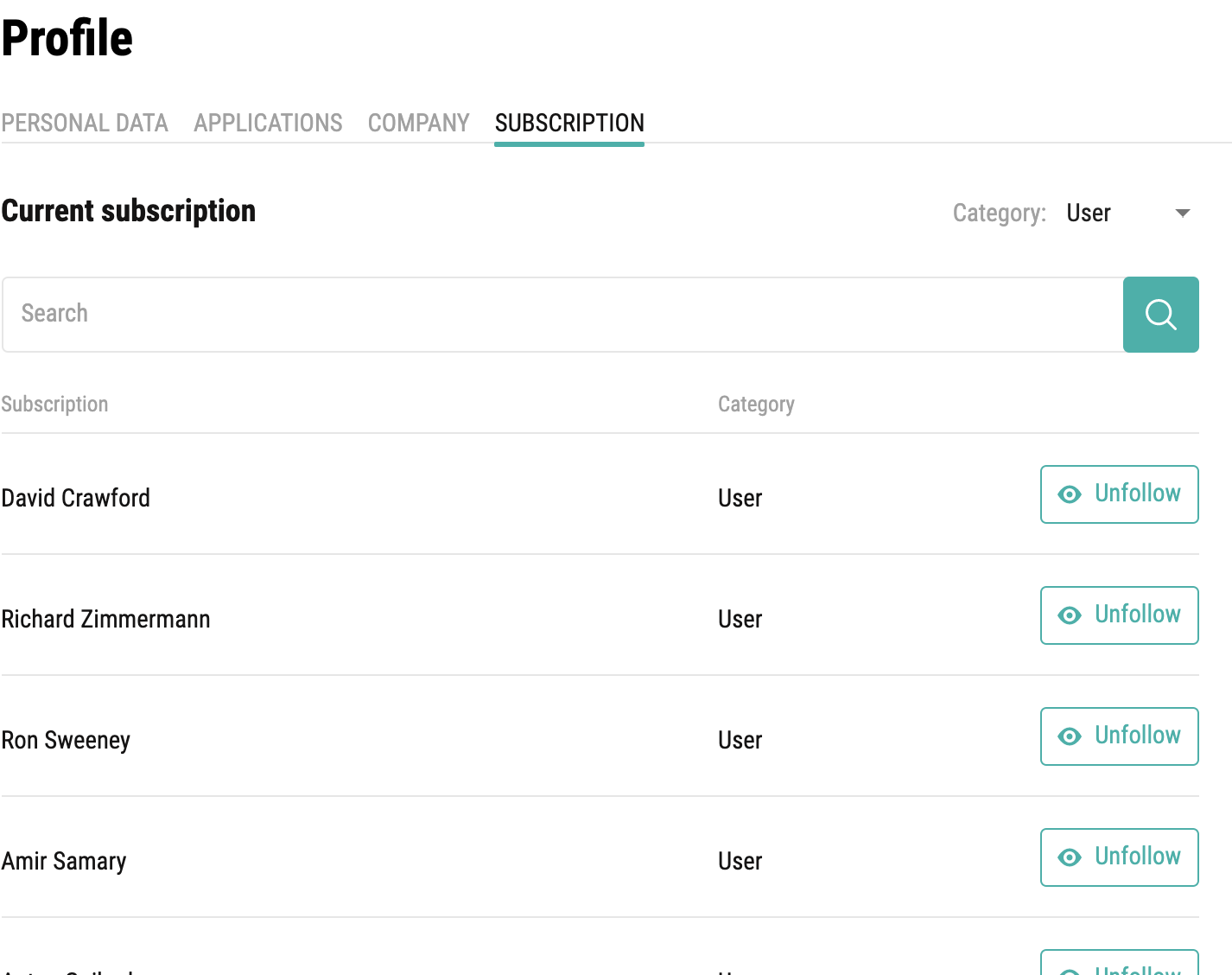Unfollow David Crawford
This screenshot has height=975, width=1232.
[x=1119, y=494]
